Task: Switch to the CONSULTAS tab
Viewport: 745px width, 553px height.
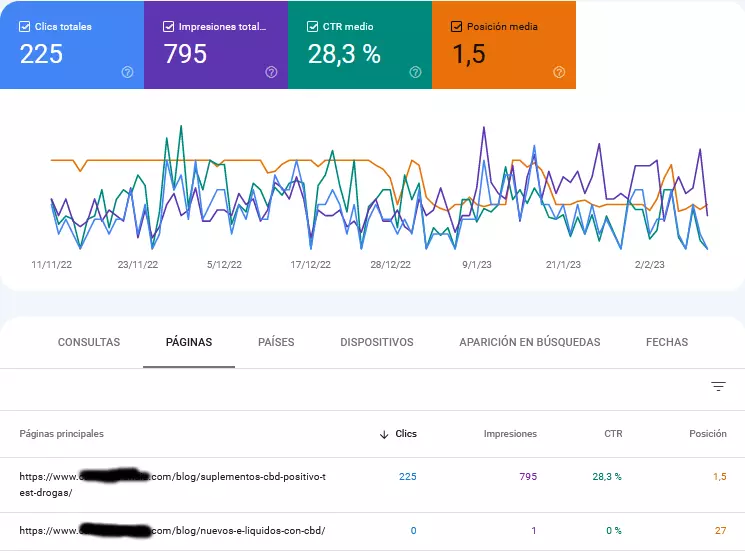Action: coord(89,342)
